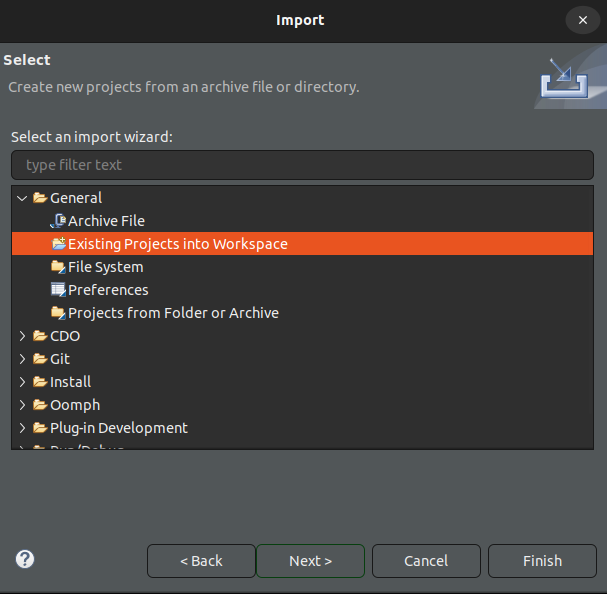Click the Finish button
607x594 pixels.
[x=542, y=561]
